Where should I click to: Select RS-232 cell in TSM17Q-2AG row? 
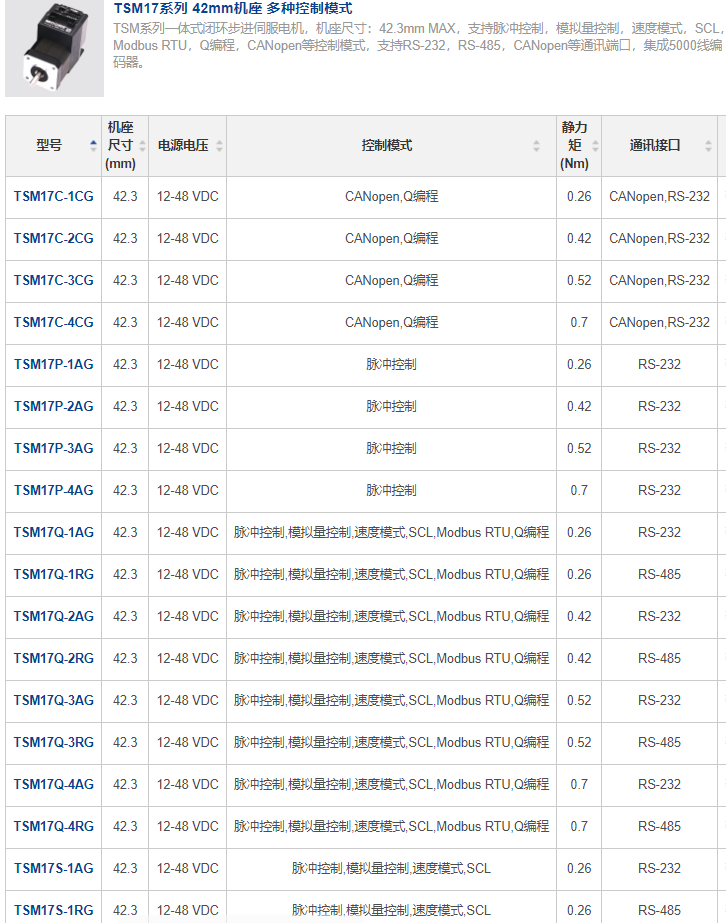tap(659, 616)
